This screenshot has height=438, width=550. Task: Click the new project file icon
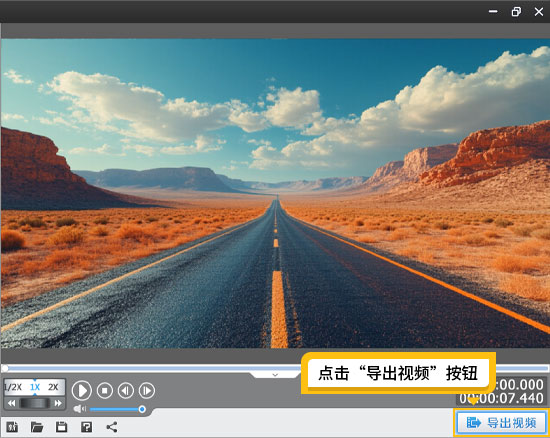coord(12,427)
